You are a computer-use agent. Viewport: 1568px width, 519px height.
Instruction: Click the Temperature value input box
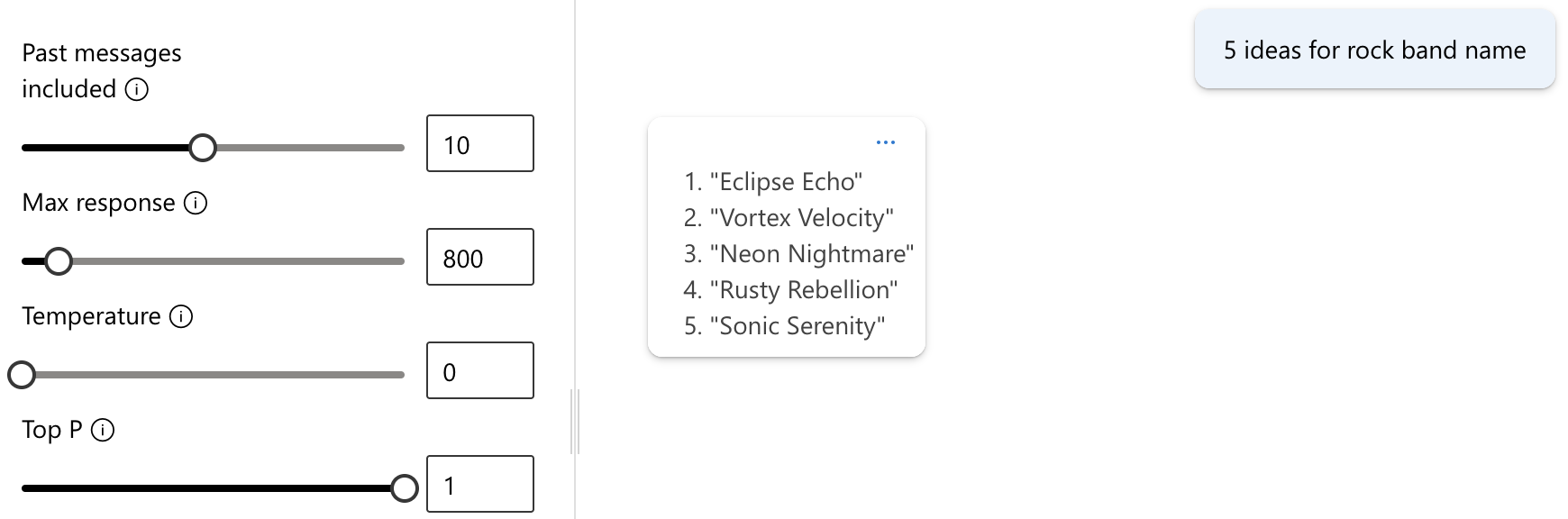click(x=479, y=371)
